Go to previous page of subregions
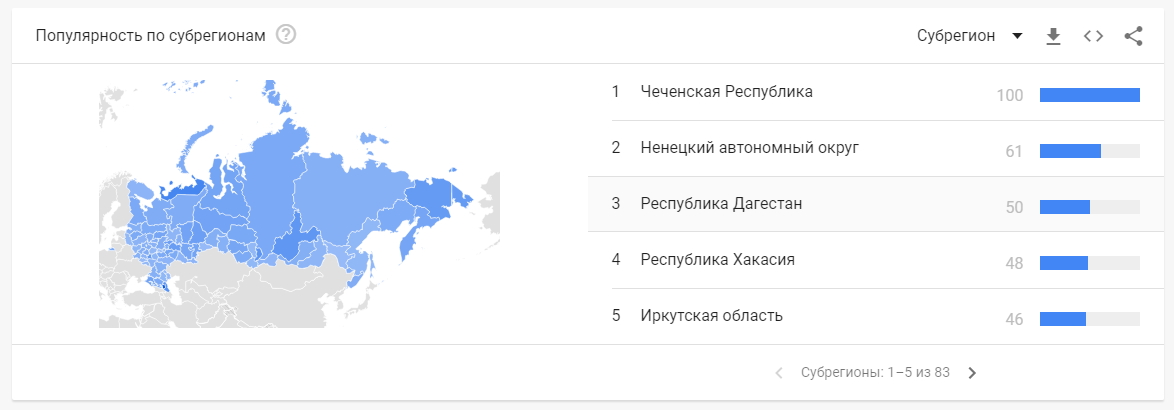 pos(779,373)
